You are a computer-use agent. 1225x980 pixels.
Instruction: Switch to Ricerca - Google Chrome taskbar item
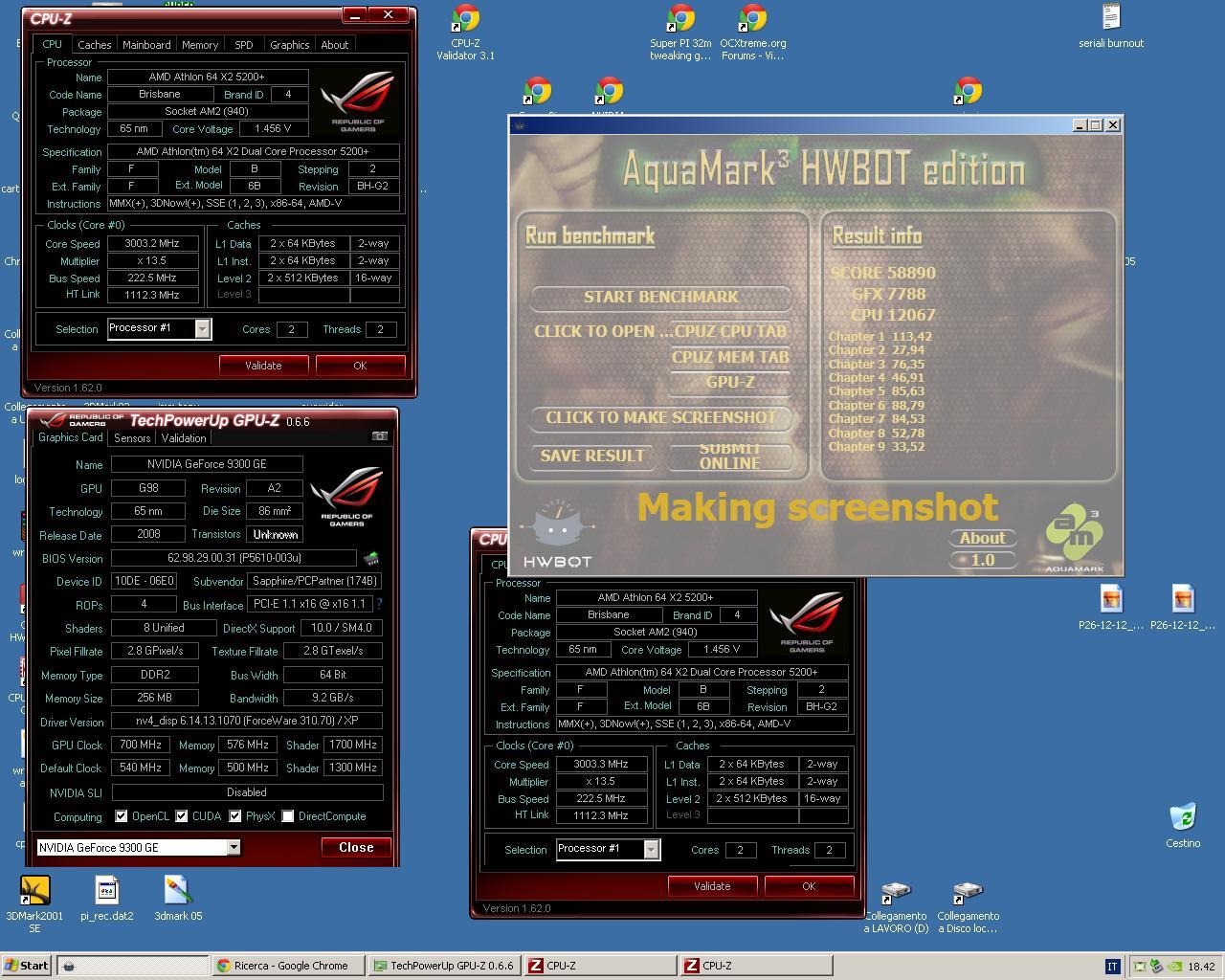tap(288, 966)
